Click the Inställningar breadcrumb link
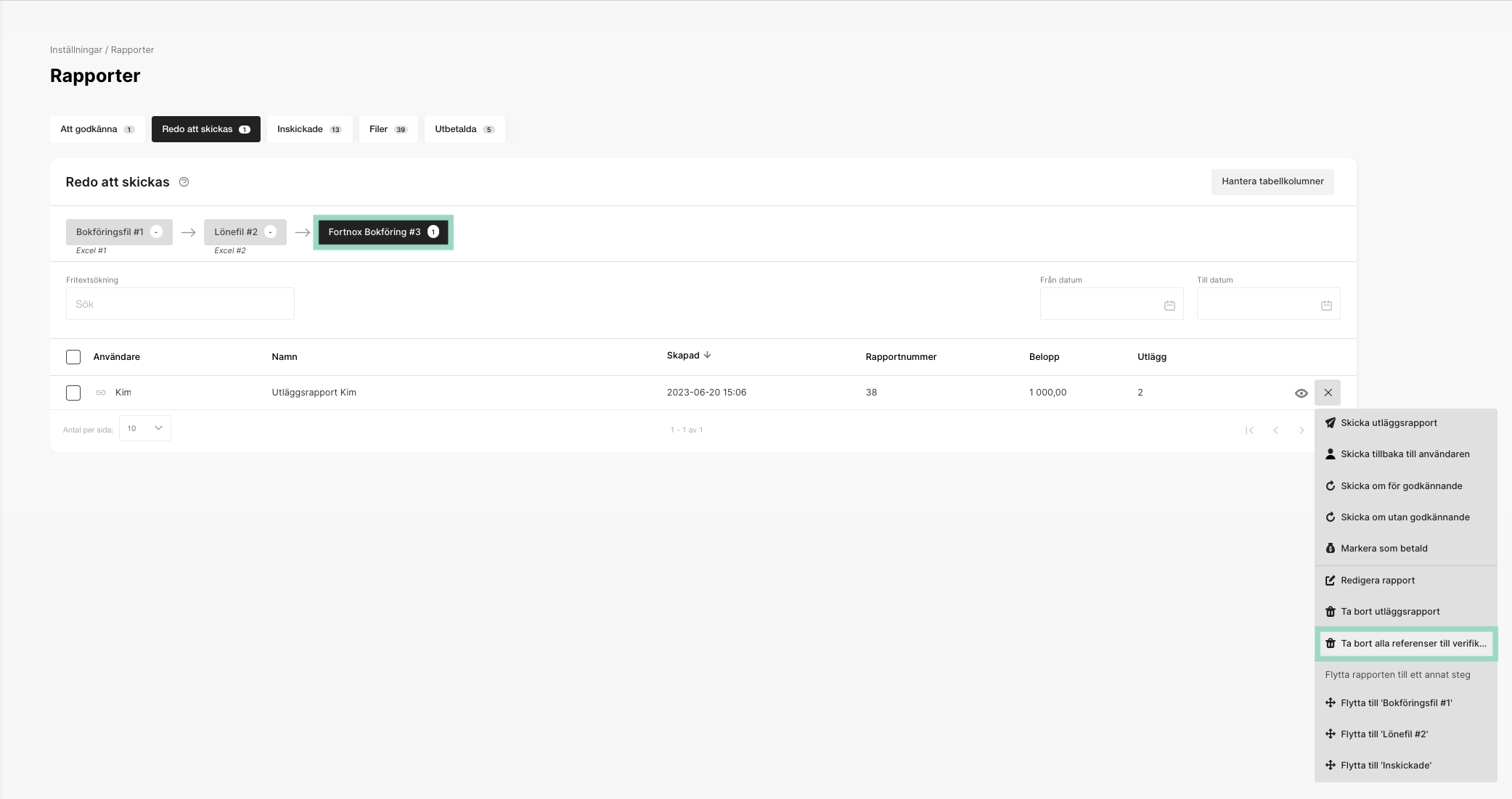1512x799 pixels. [76, 50]
